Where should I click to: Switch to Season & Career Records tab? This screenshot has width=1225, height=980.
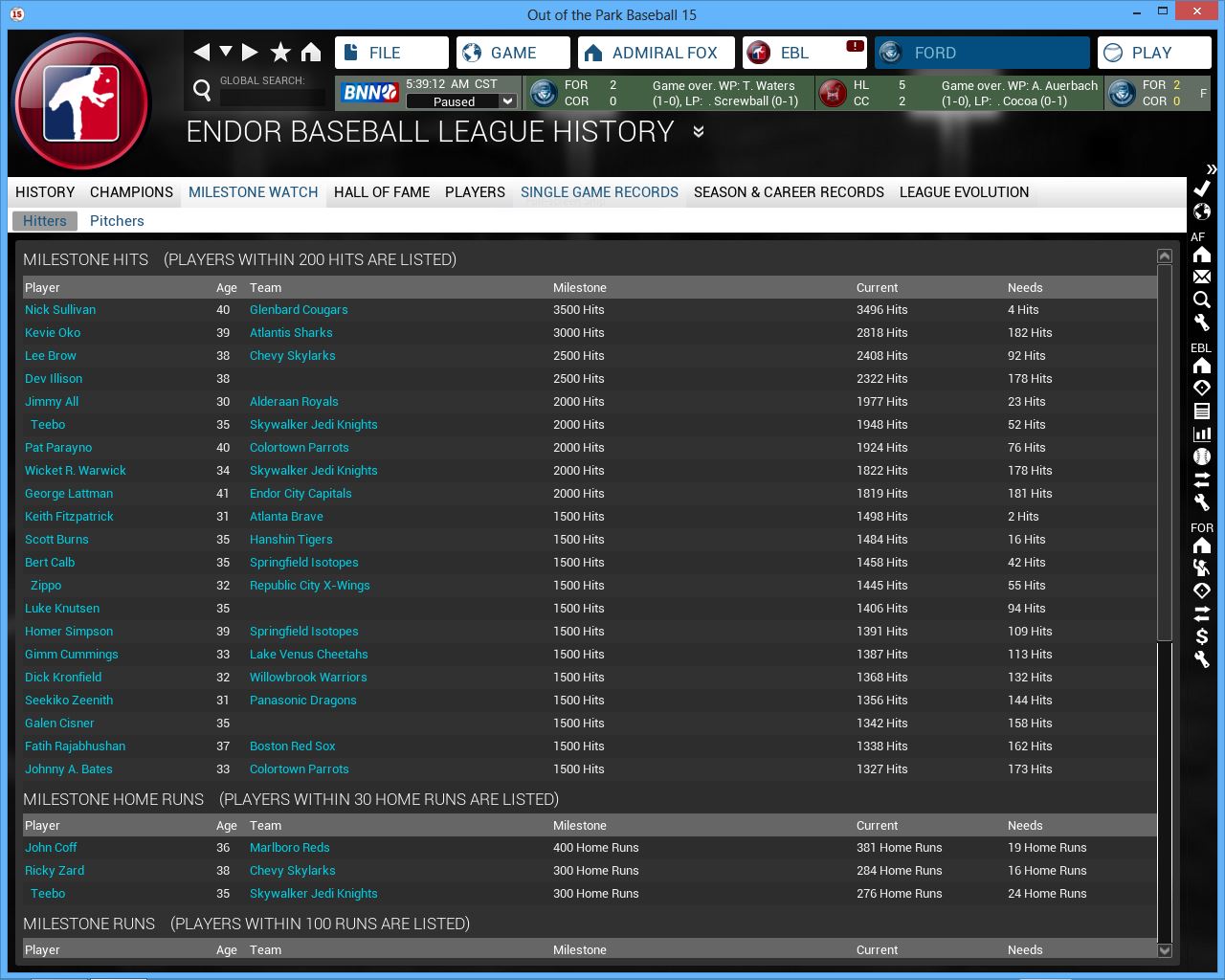click(789, 192)
